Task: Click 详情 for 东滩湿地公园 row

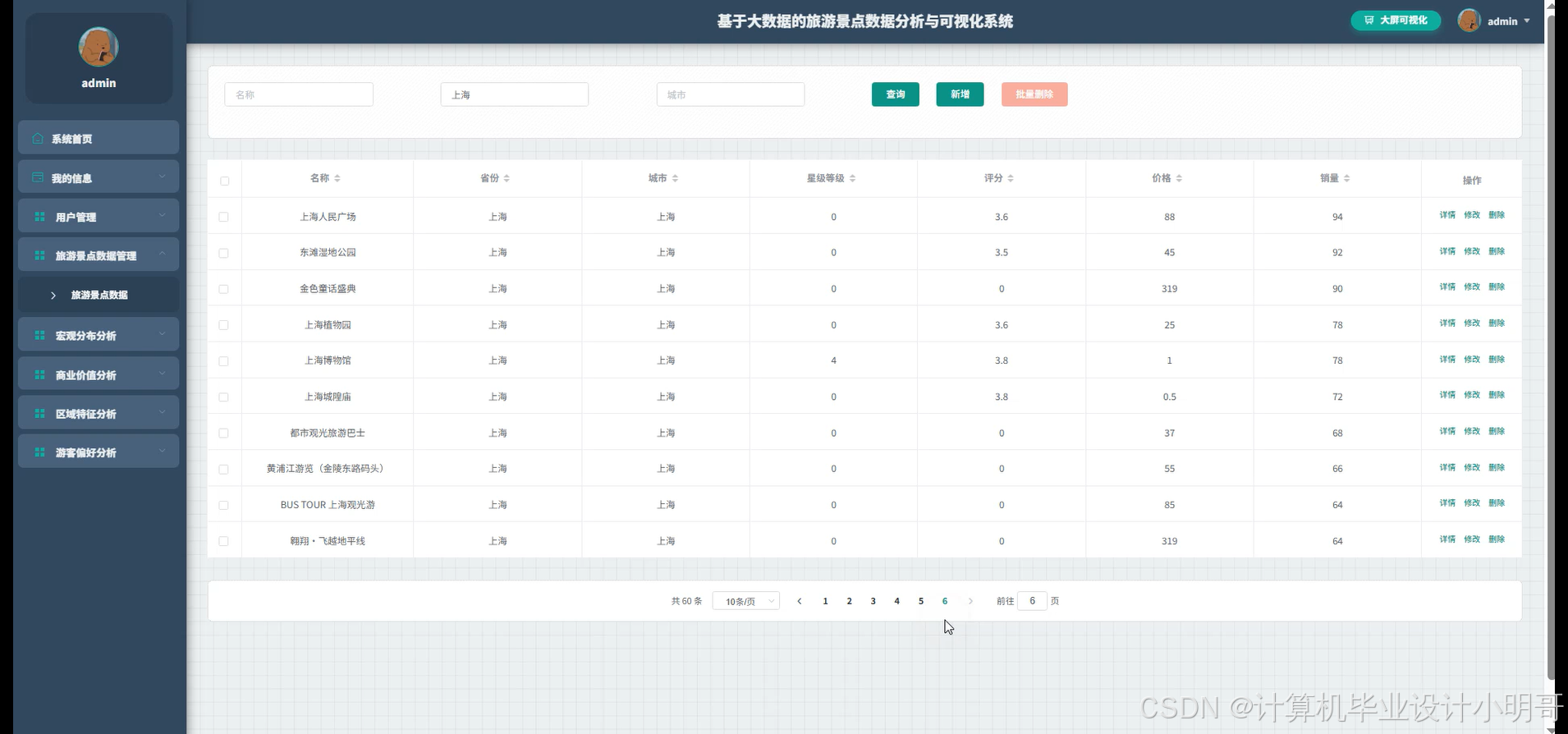Action: 1447,251
